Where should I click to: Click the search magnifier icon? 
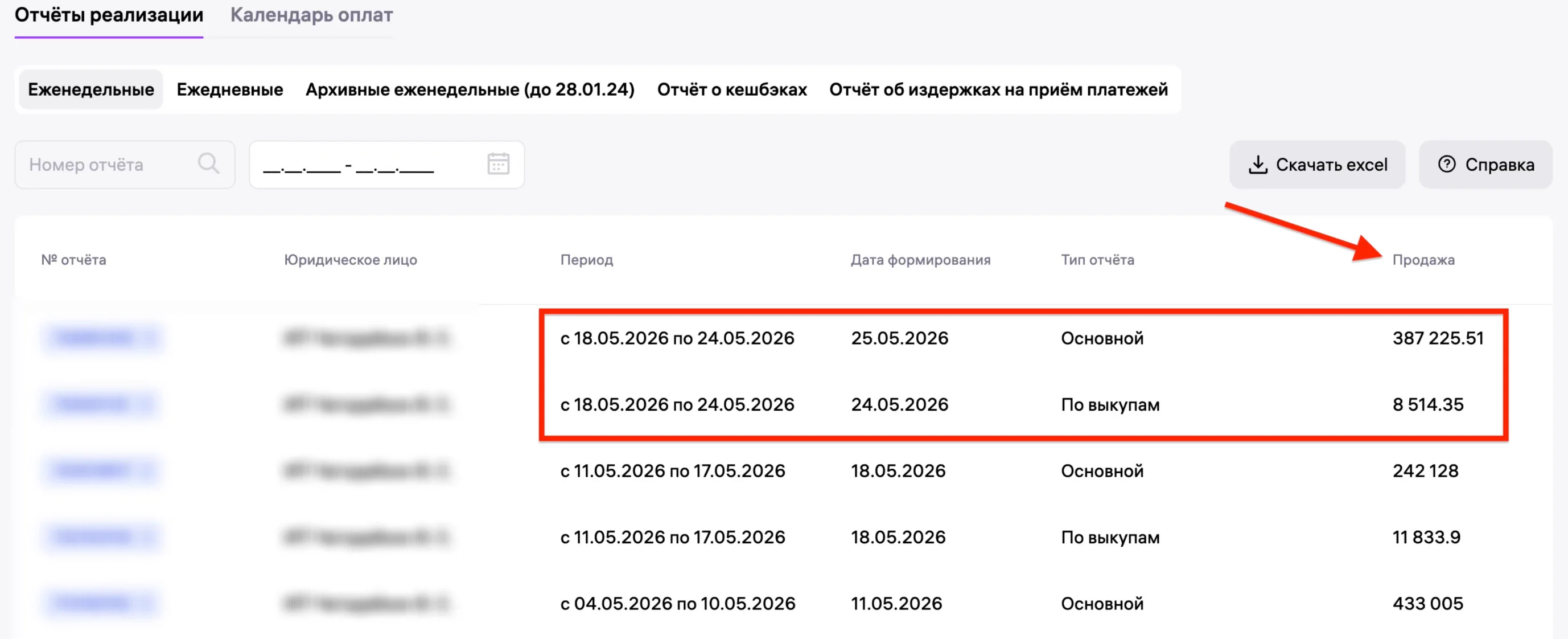point(209,164)
